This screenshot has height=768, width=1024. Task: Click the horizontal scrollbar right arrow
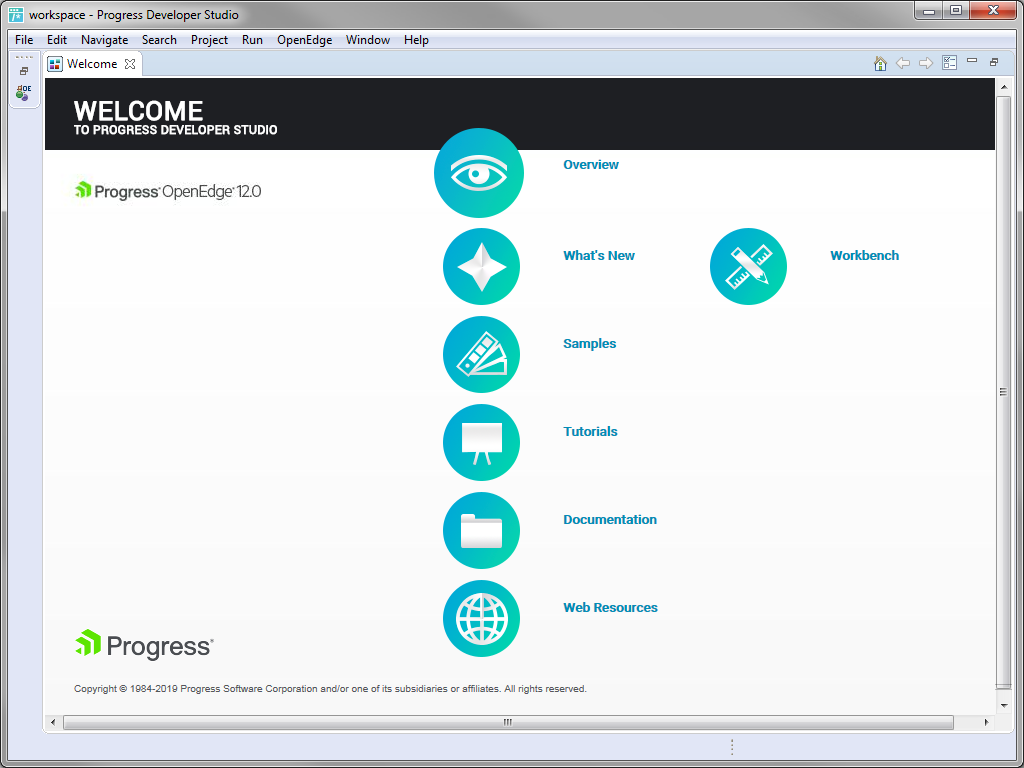[x=986, y=722]
